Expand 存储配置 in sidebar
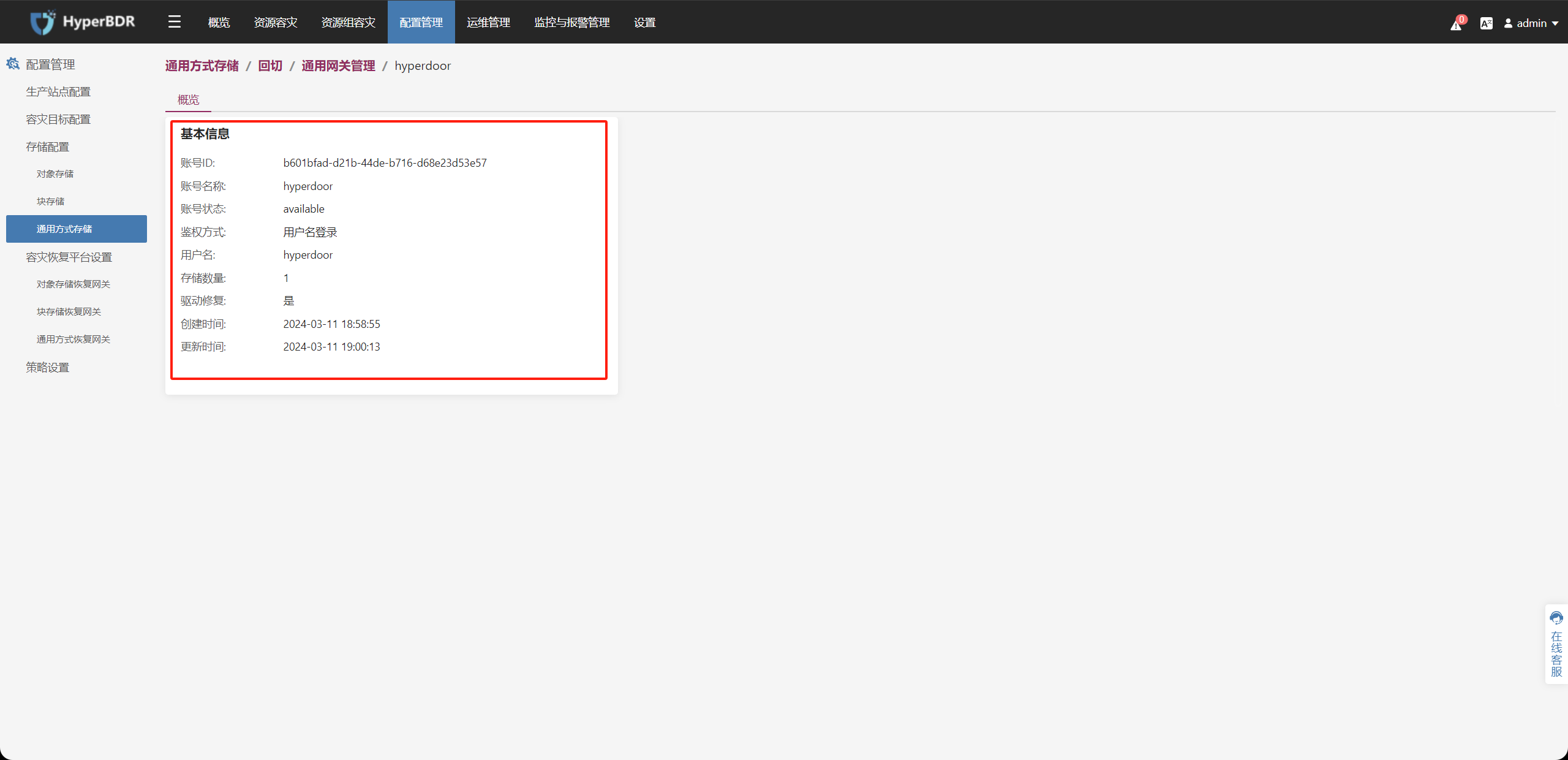 coord(48,146)
